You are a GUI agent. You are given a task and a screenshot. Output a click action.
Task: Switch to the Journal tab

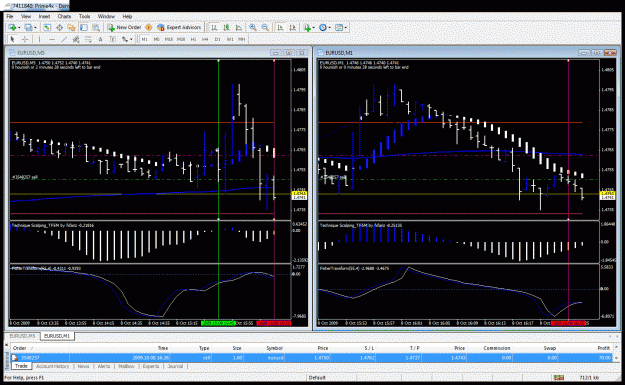point(175,366)
